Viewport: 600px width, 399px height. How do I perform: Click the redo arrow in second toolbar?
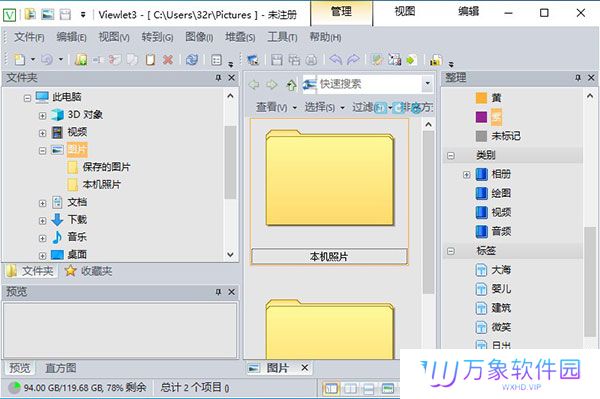coord(353,59)
